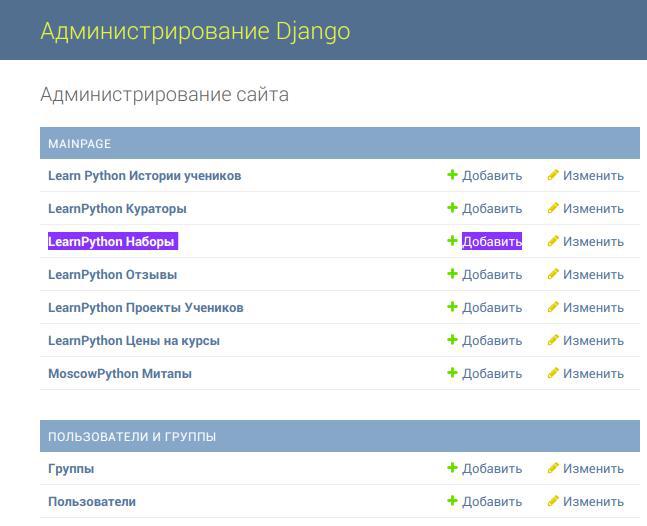Click pencil icon for LearnPython Кураторы
This screenshot has height=526, width=647.
click(553, 208)
